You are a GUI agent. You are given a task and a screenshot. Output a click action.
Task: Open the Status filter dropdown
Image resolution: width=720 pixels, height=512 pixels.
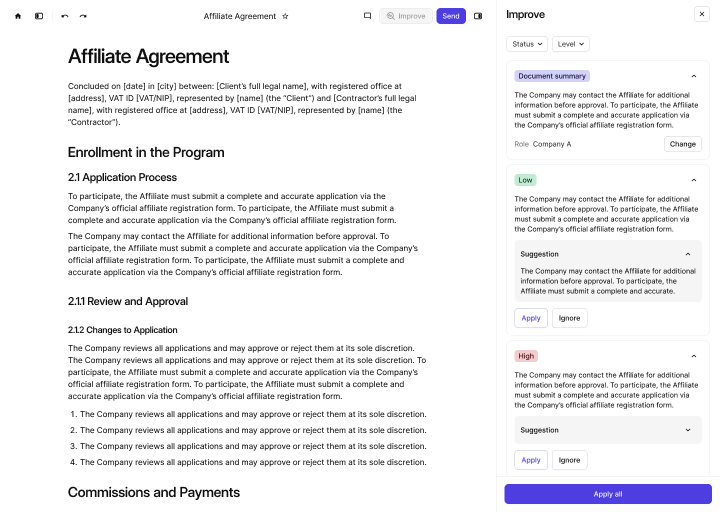(x=527, y=44)
